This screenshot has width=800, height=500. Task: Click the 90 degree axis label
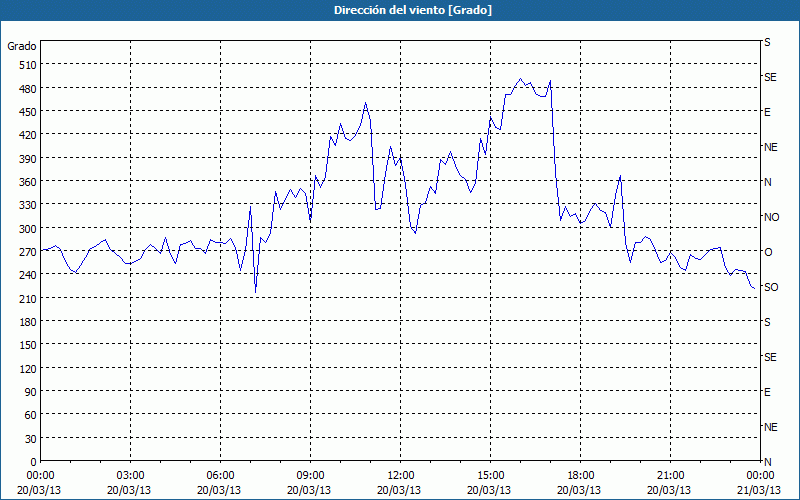click(32, 392)
